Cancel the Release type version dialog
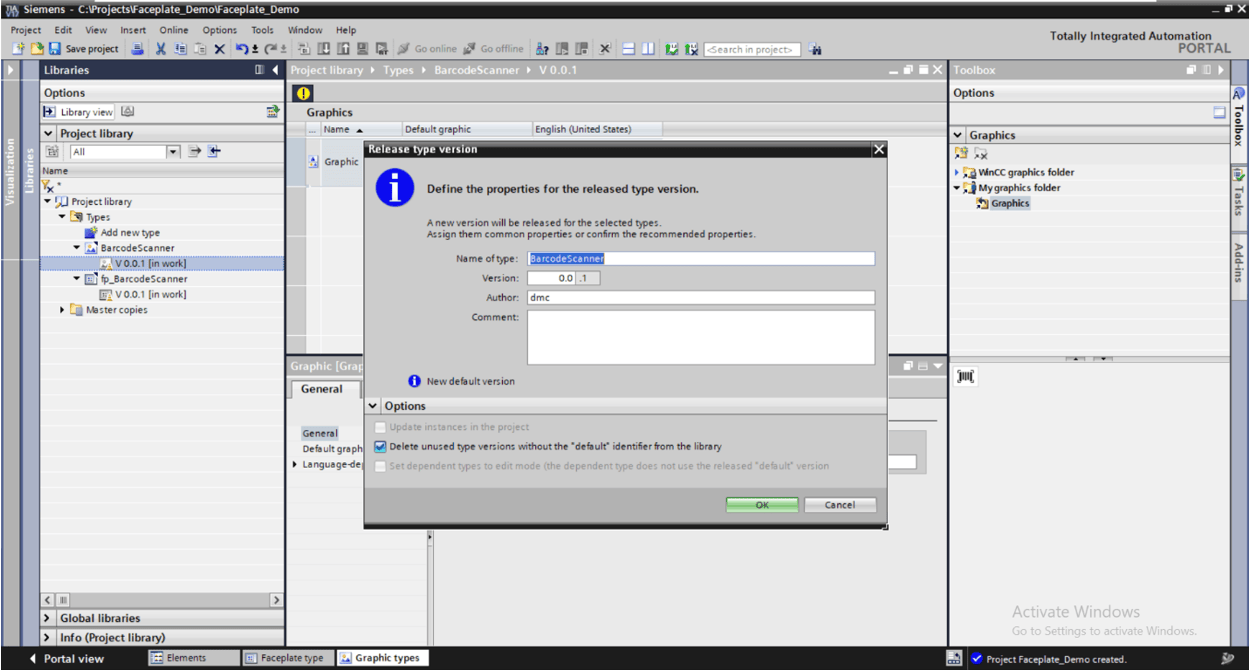Image resolution: width=1251 pixels, height=671 pixels. coord(840,505)
